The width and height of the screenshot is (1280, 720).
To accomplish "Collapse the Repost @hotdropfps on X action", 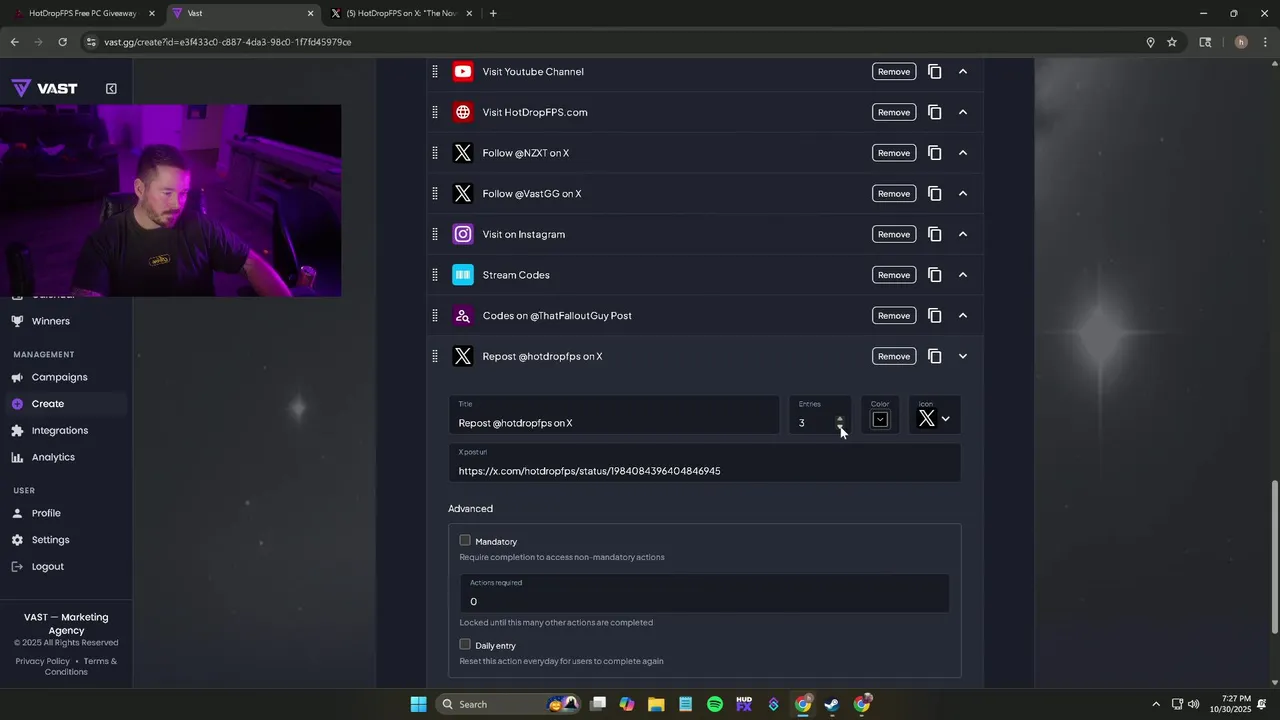I will [963, 356].
